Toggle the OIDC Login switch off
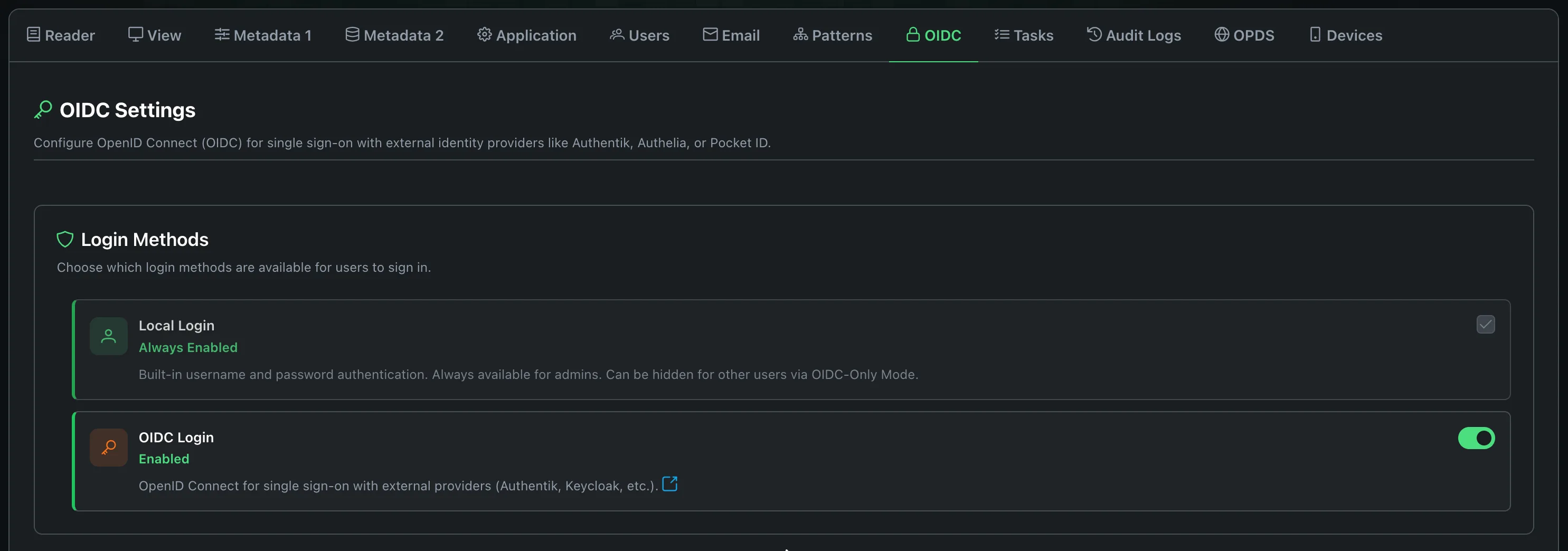The image size is (1568, 551). (x=1476, y=438)
